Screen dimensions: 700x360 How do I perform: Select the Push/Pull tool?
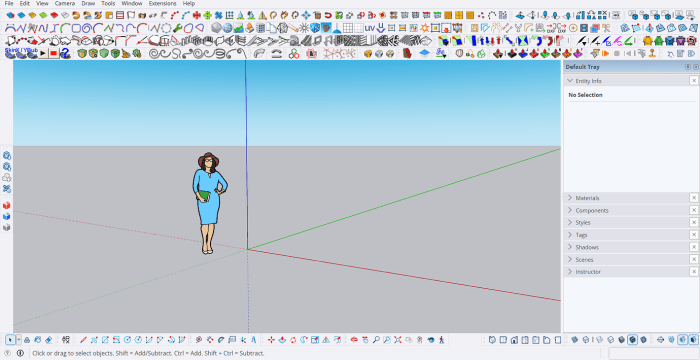coord(282,340)
